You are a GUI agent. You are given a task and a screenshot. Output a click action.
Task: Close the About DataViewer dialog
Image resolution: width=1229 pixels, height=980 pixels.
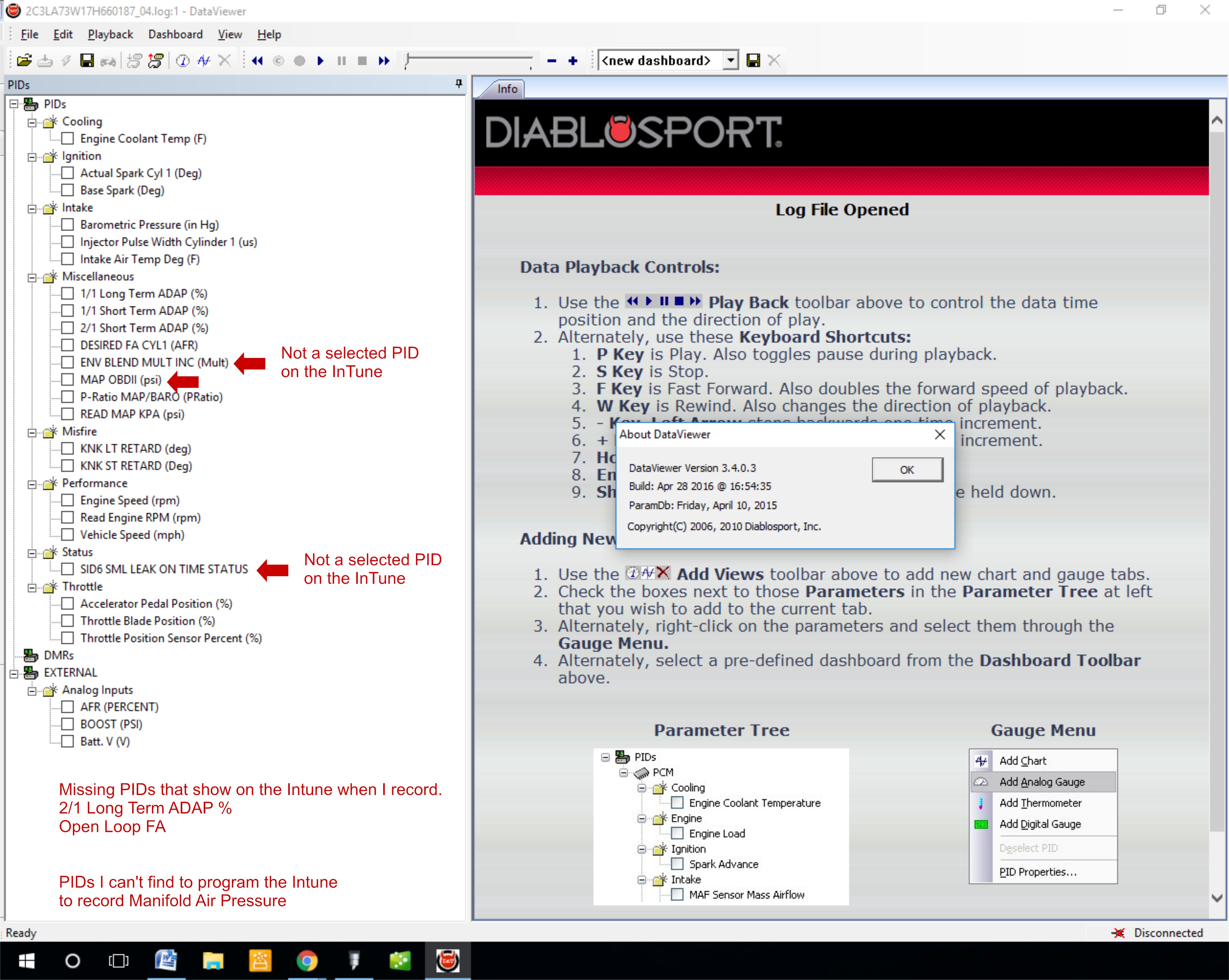coord(940,434)
